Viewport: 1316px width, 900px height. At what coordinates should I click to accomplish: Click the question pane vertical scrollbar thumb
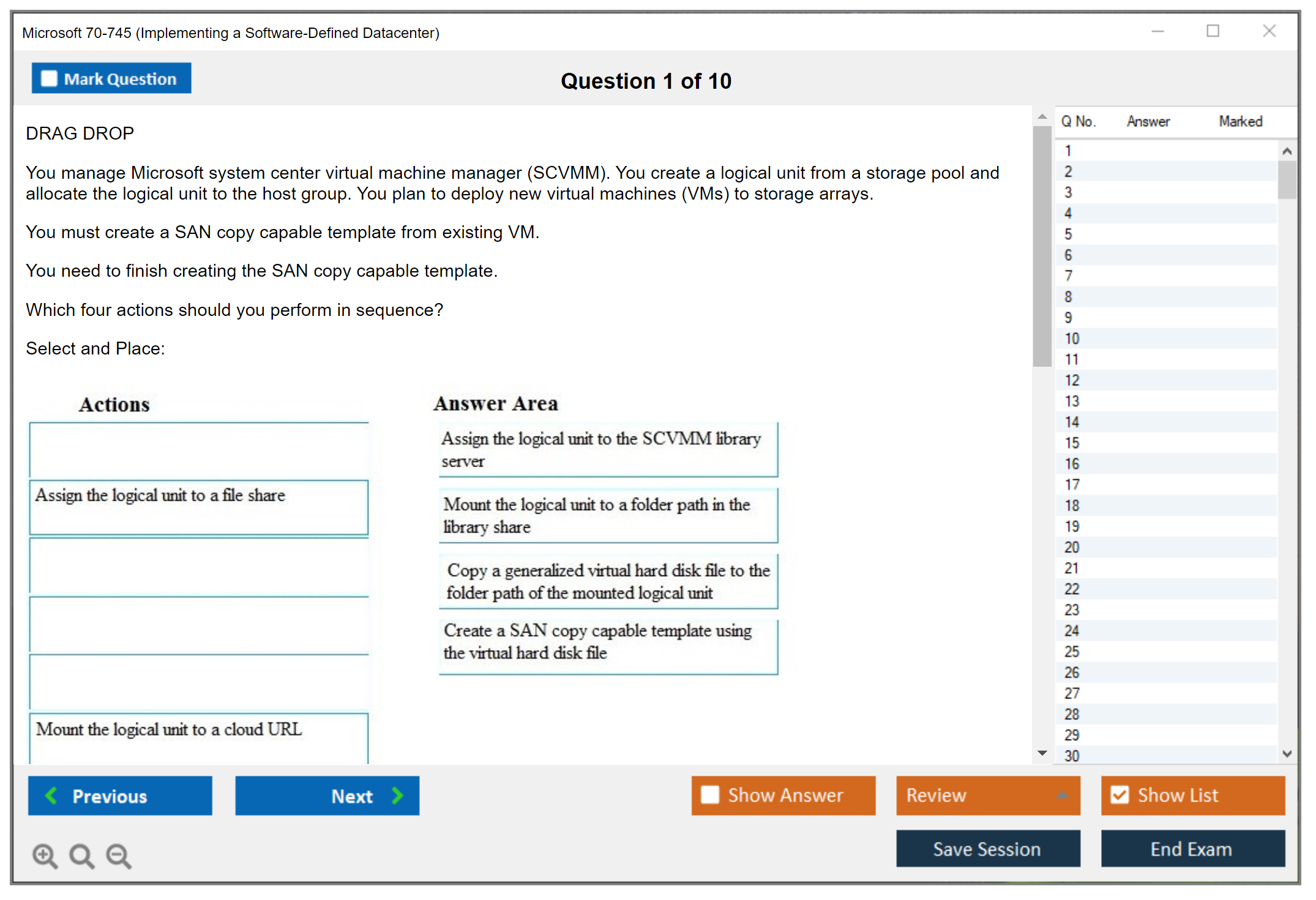[x=1042, y=245]
